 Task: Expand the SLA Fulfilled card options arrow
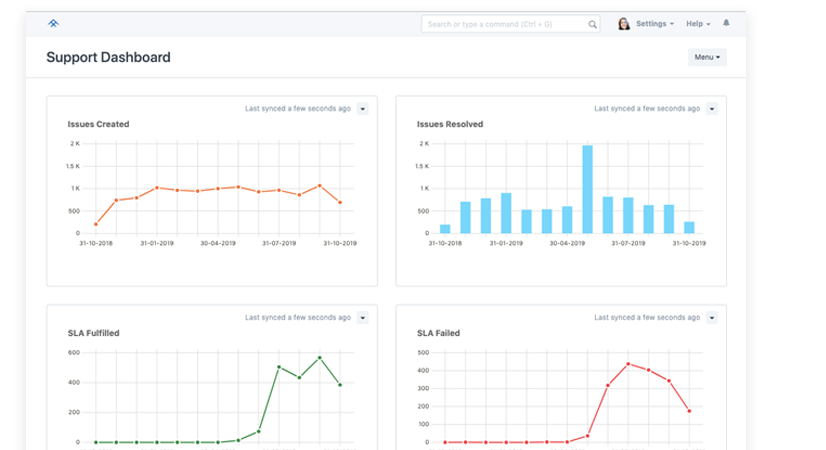[363, 317]
